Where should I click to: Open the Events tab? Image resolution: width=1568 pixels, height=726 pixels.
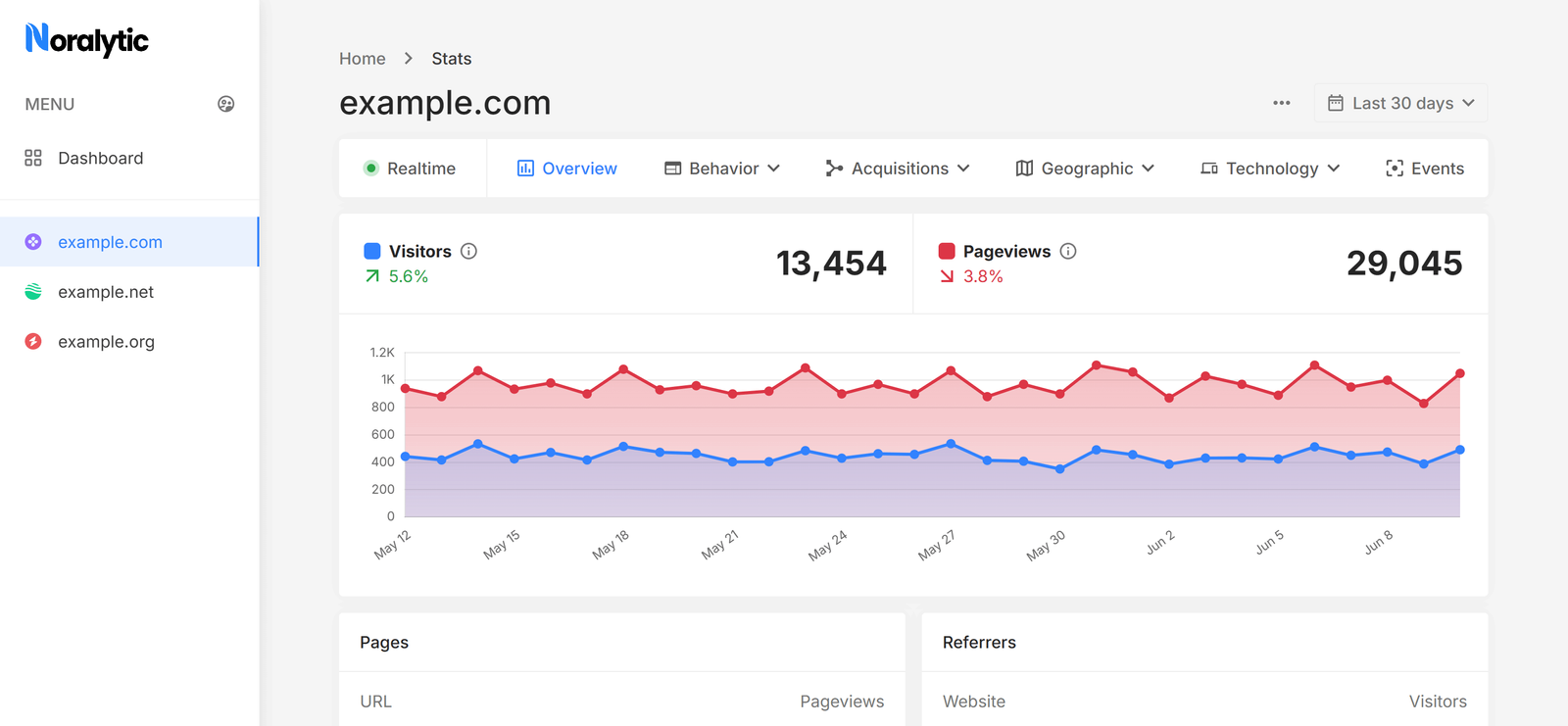pyautogui.click(x=1425, y=169)
